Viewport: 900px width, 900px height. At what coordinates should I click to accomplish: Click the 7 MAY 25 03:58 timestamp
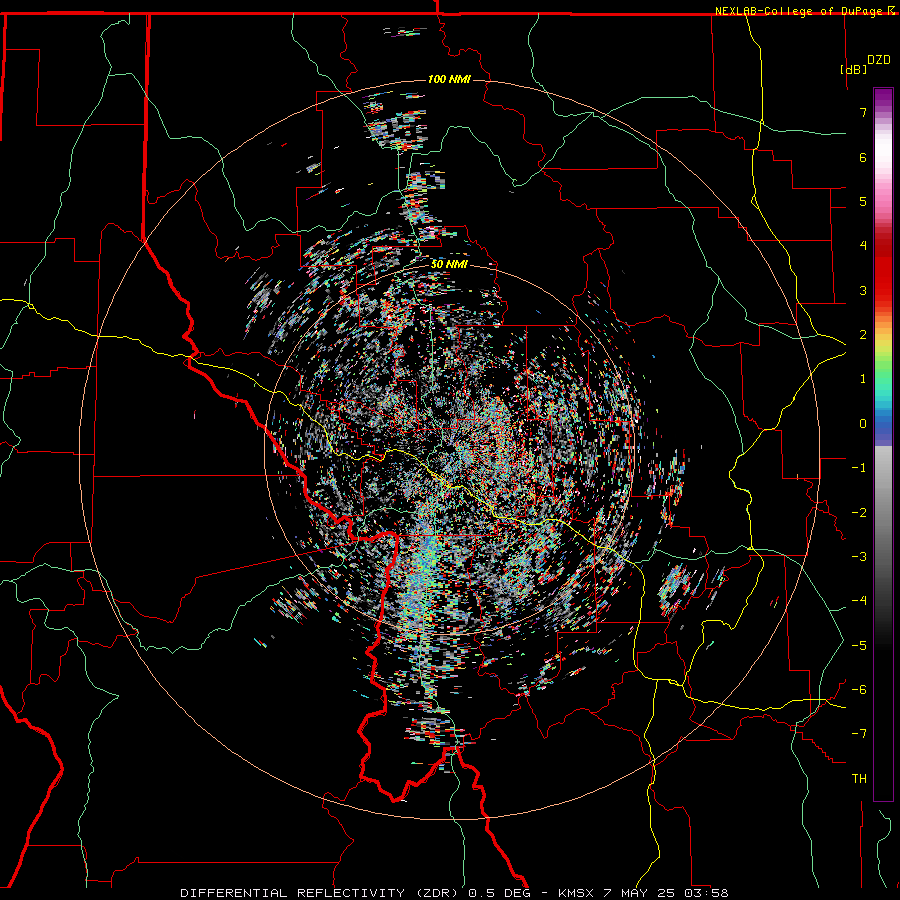click(666, 893)
